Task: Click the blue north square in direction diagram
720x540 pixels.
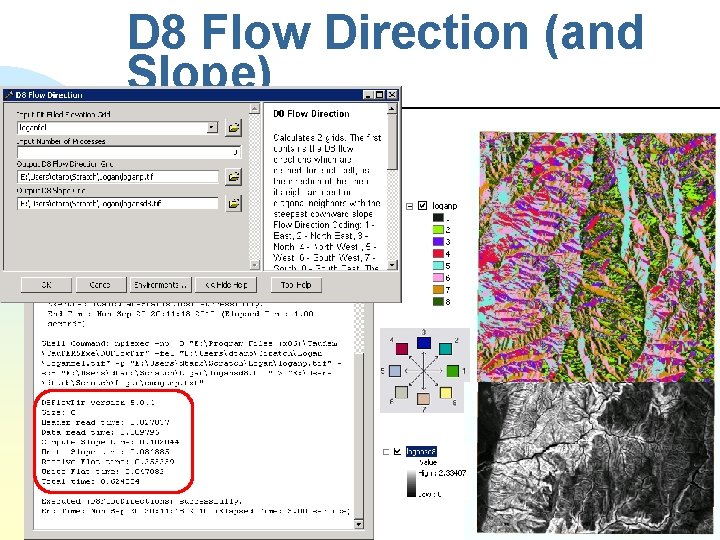Action: coord(423,343)
